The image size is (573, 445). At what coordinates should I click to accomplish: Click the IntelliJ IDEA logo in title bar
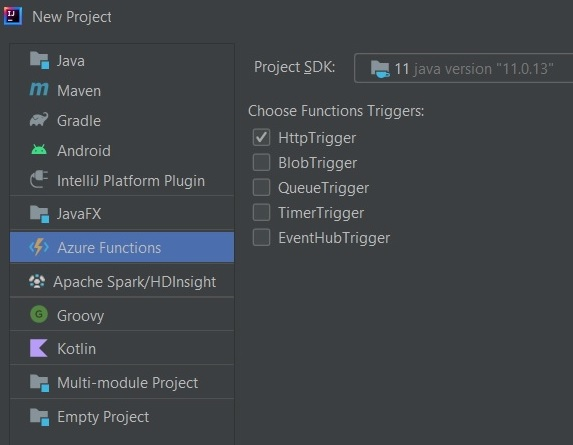point(12,16)
